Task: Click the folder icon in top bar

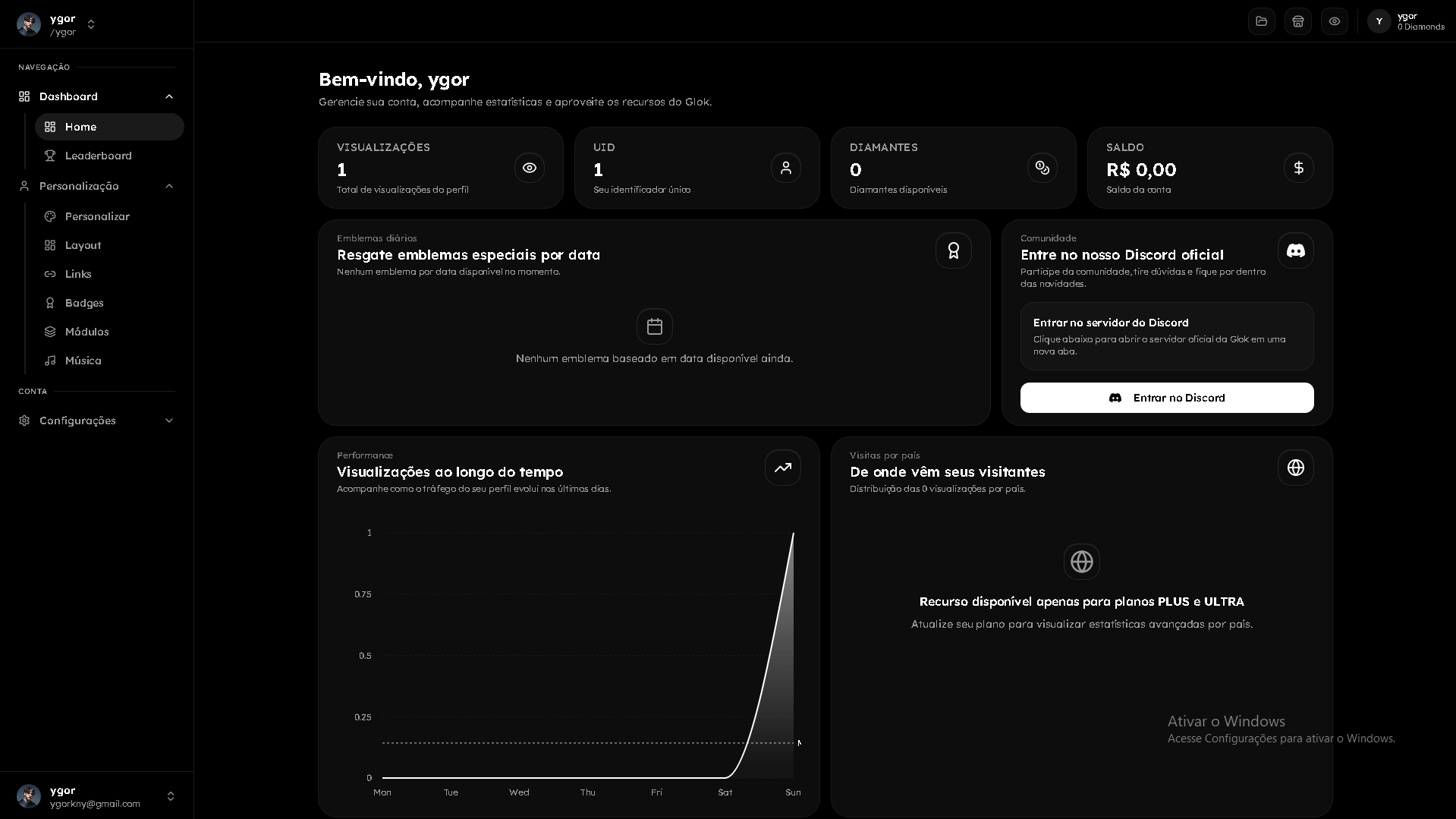Action: pyautogui.click(x=1261, y=21)
